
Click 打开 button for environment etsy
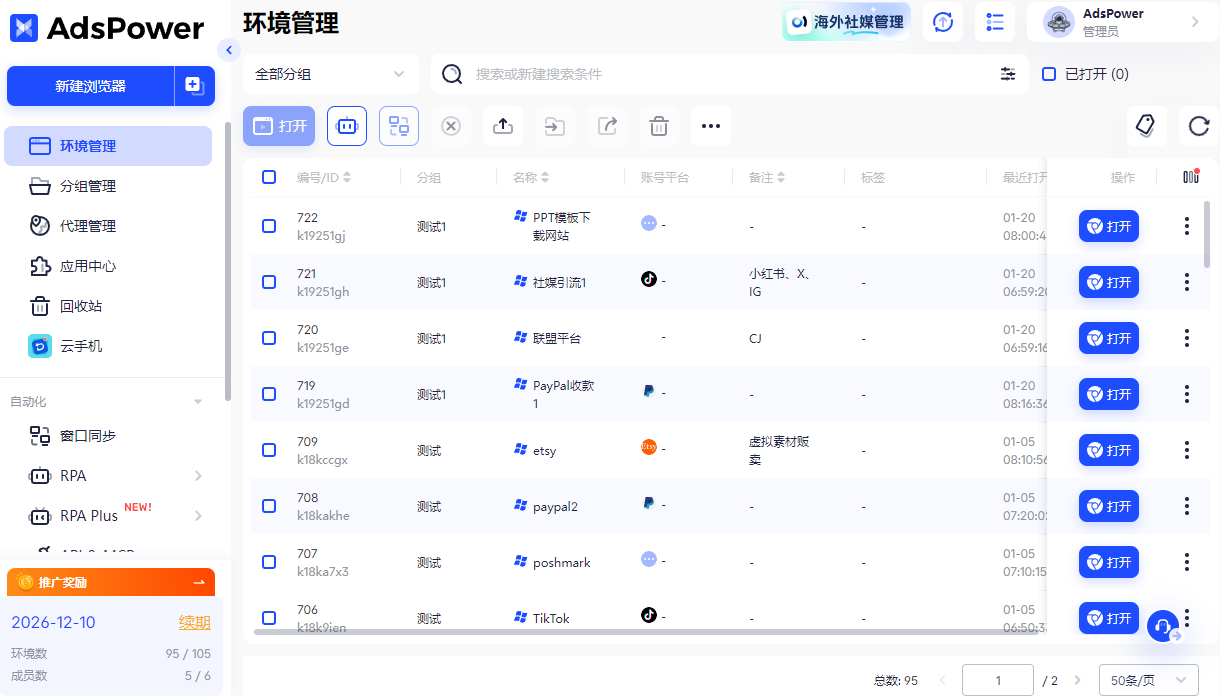1108,450
